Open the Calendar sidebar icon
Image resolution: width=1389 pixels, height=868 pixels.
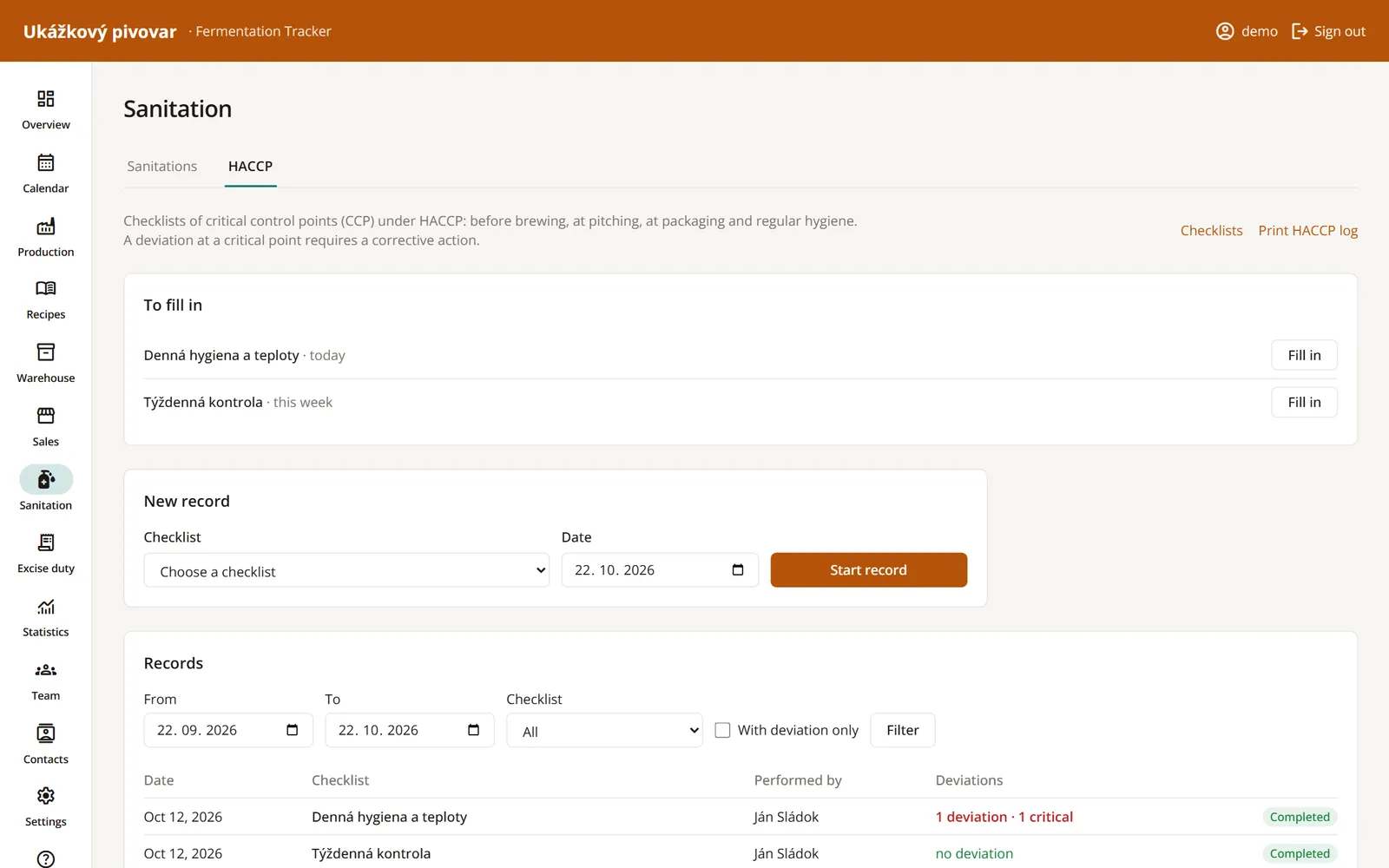(x=46, y=162)
